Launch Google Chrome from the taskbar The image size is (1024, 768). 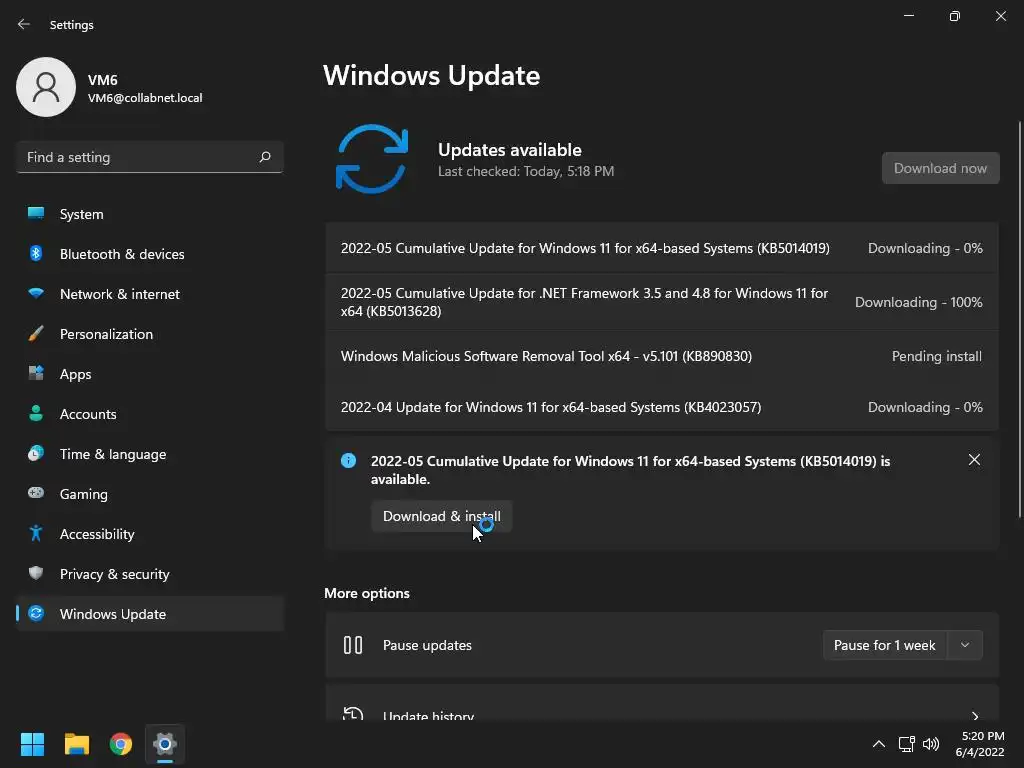[121, 744]
